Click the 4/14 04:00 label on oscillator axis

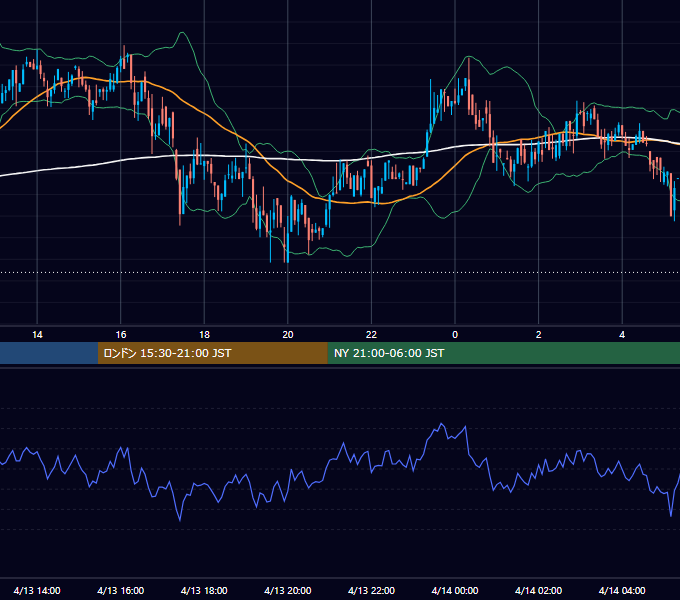(x=622, y=590)
